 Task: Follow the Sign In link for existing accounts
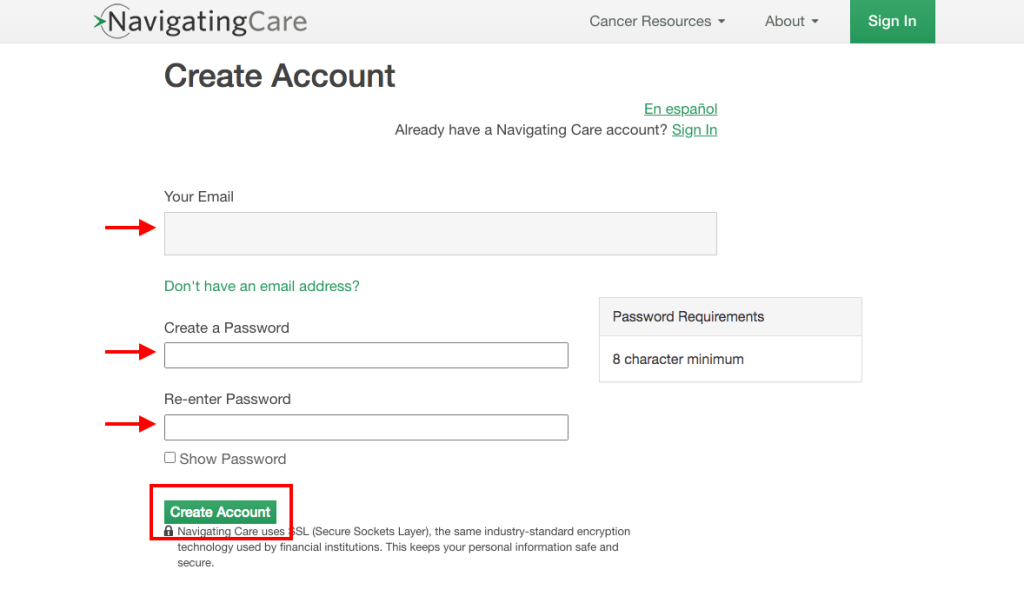[x=694, y=129]
